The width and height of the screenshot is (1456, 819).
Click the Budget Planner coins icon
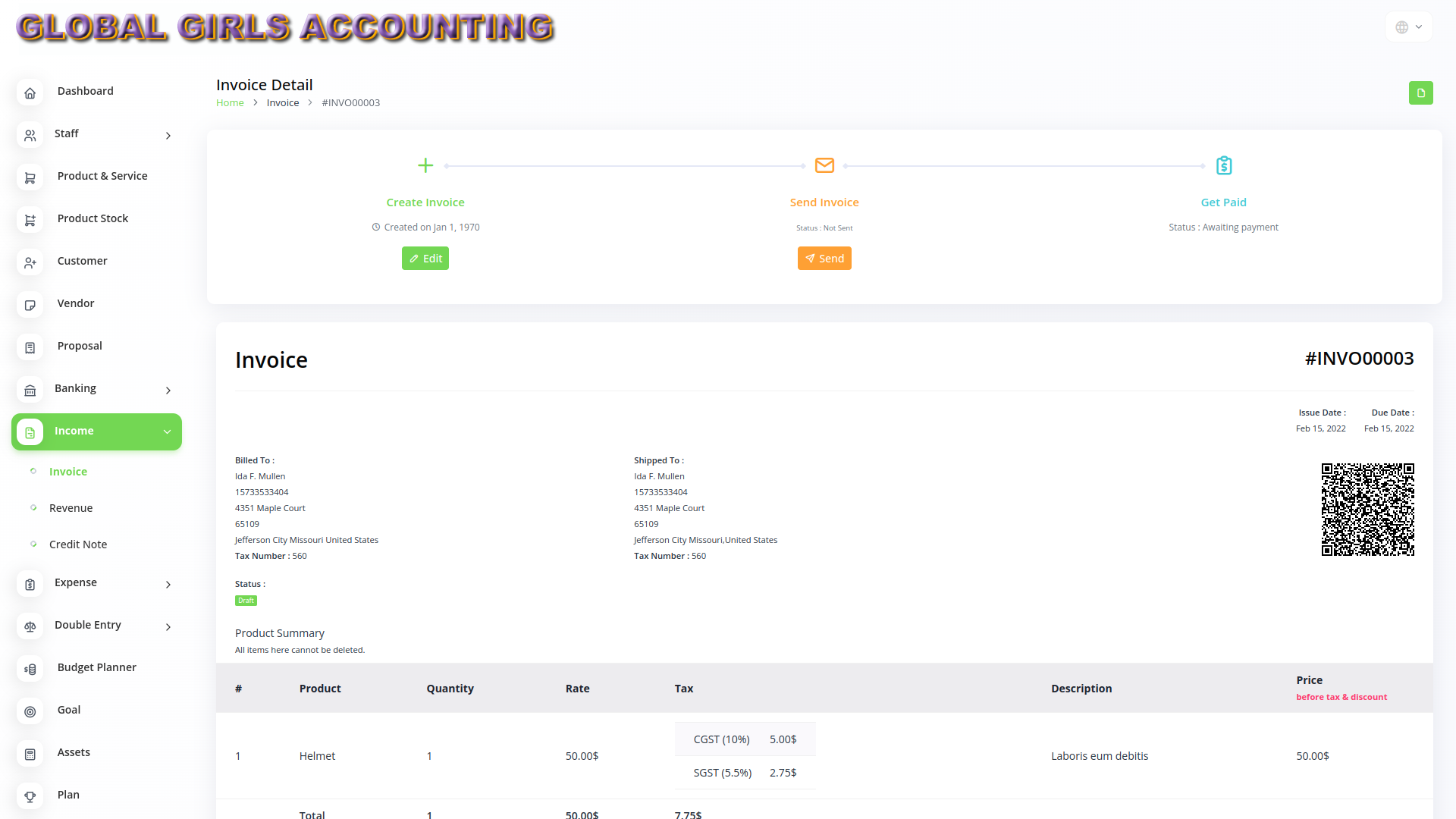click(30, 670)
